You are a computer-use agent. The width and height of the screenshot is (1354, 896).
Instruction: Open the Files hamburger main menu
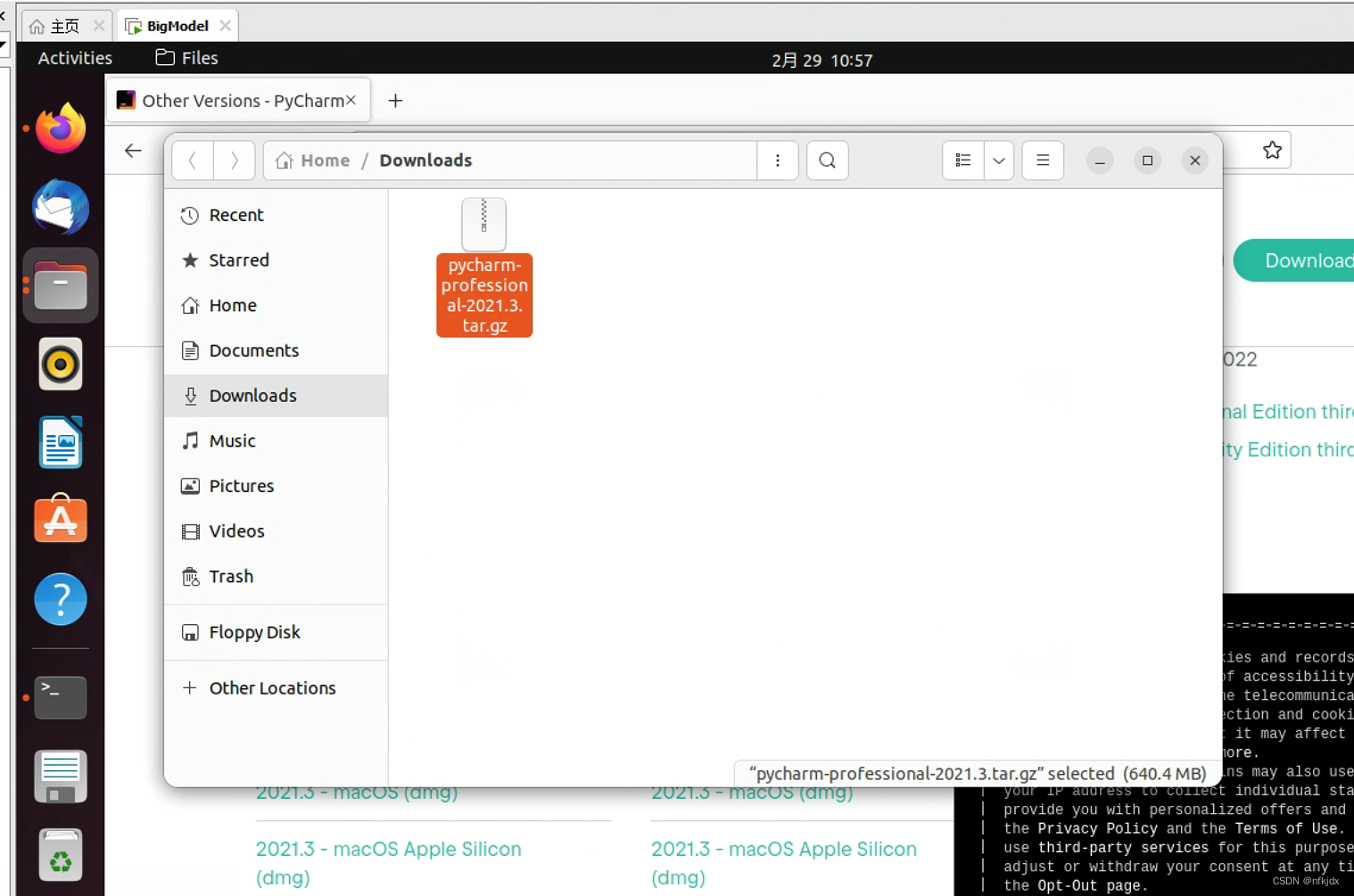(1043, 160)
